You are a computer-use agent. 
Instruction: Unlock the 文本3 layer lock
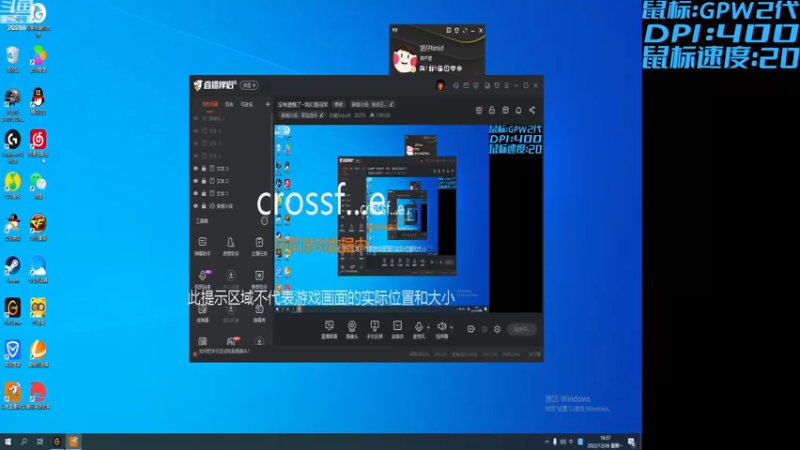click(204, 168)
